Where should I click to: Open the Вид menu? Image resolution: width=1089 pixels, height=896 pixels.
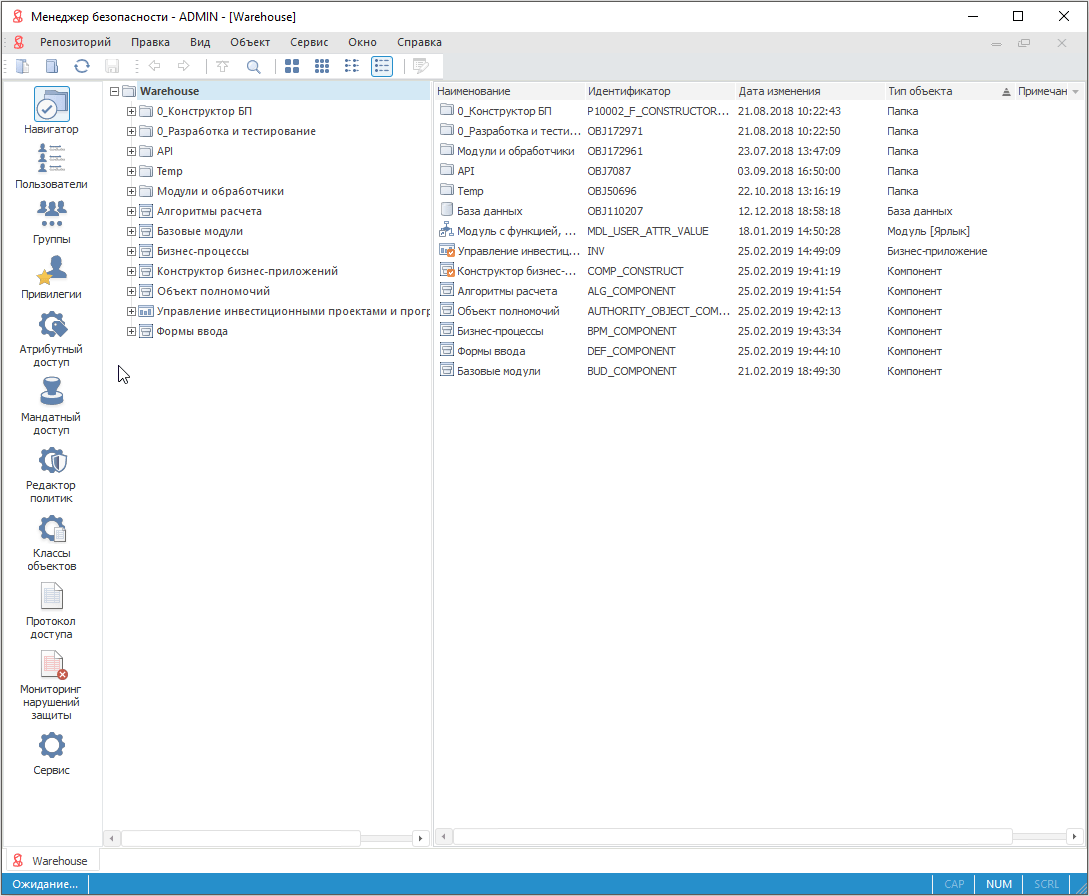click(x=200, y=42)
